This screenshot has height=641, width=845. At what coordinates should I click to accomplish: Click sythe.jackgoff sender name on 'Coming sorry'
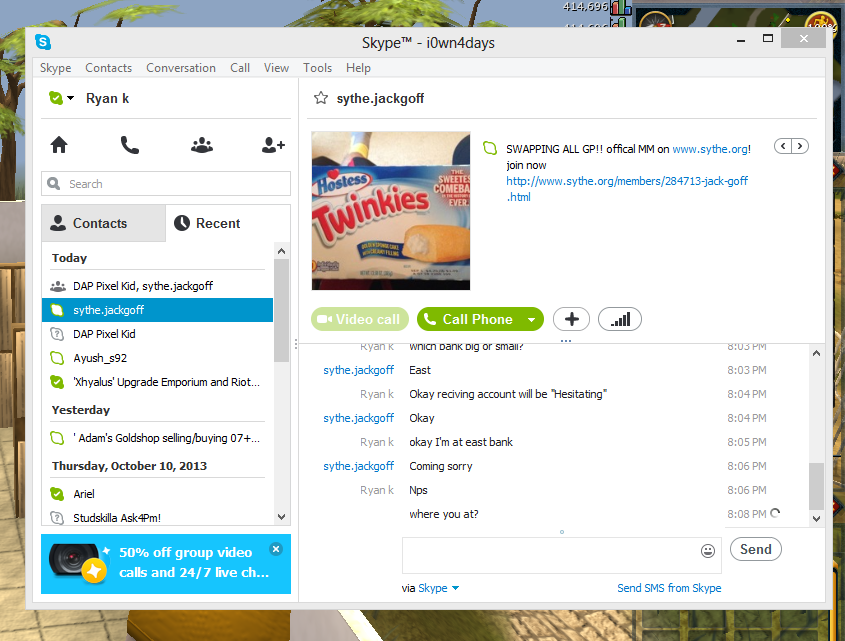point(358,466)
